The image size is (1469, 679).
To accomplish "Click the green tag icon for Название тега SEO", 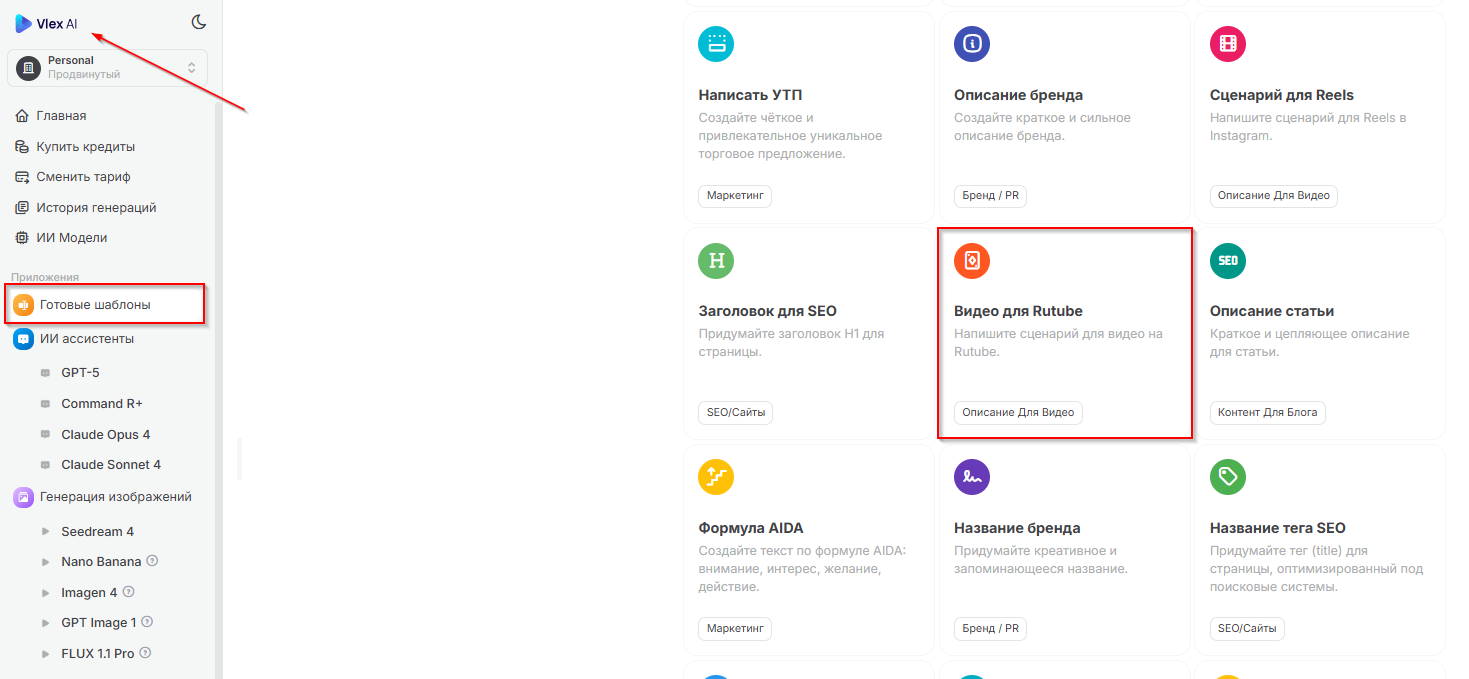I will pos(1228,477).
